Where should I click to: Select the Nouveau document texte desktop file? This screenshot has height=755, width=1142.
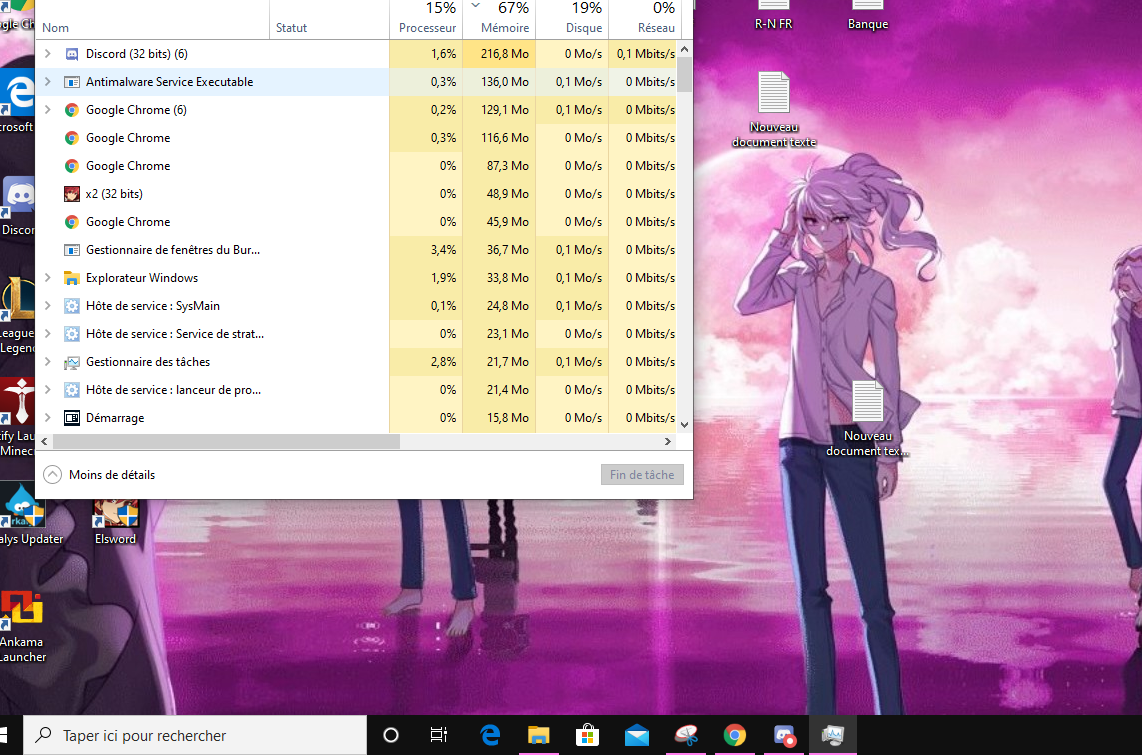pos(773,110)
